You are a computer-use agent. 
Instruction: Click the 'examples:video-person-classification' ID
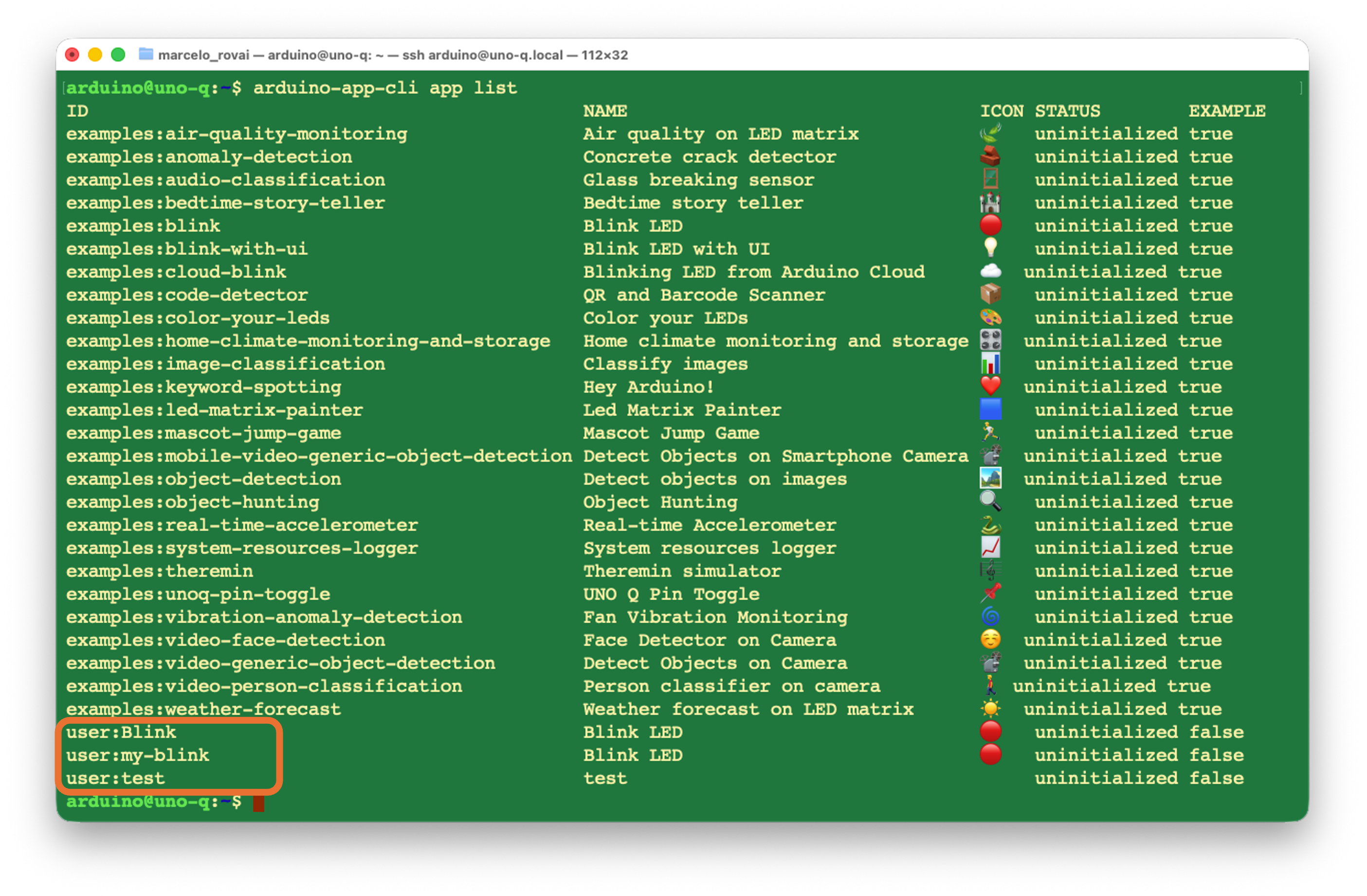[264, 686]
